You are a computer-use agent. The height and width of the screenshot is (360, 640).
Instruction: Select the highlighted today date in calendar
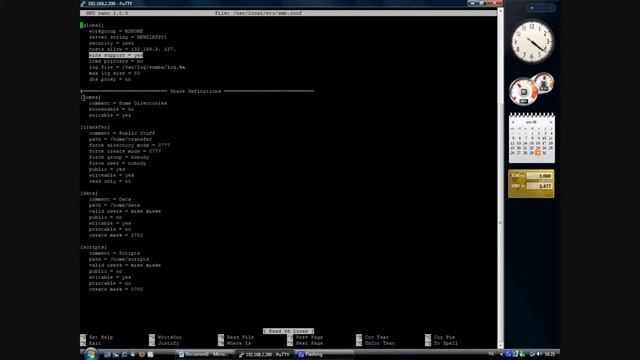pos(538,153)
